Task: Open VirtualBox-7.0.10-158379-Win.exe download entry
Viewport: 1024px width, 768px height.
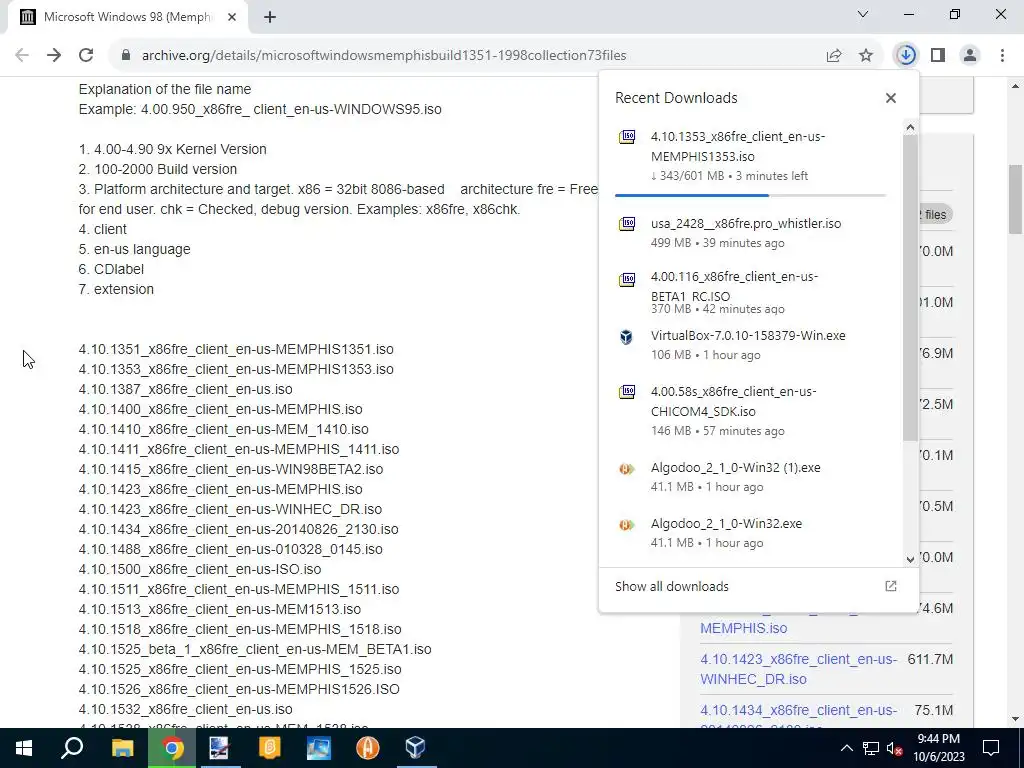Action: [x=750, y=345]
